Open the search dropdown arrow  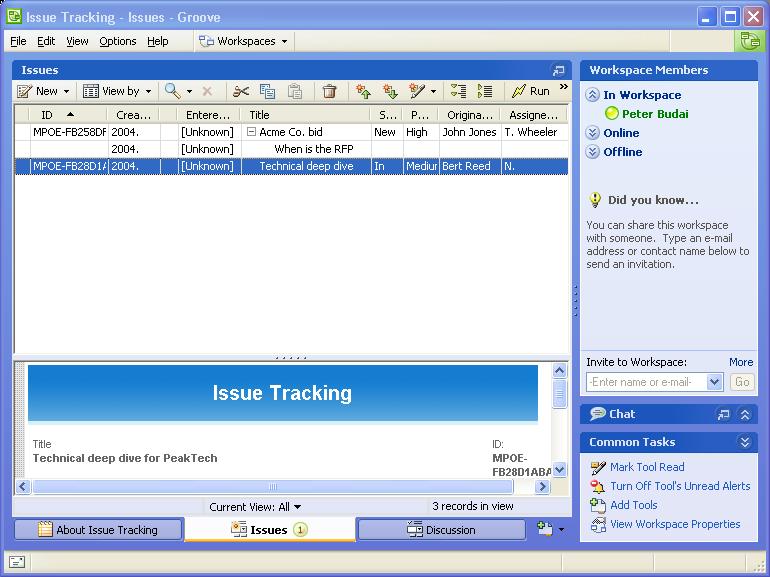click(189, 92)
